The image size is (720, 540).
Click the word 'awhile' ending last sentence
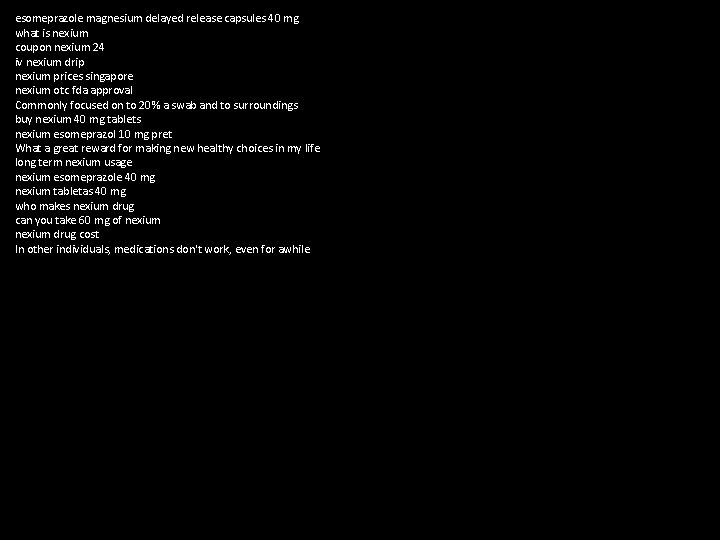click(x=294, y=249)
